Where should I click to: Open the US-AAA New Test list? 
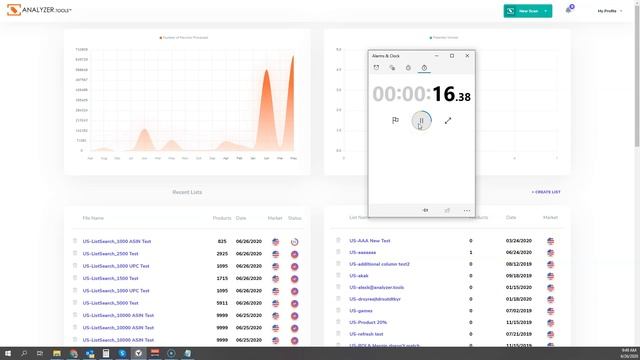pos(369,241)
